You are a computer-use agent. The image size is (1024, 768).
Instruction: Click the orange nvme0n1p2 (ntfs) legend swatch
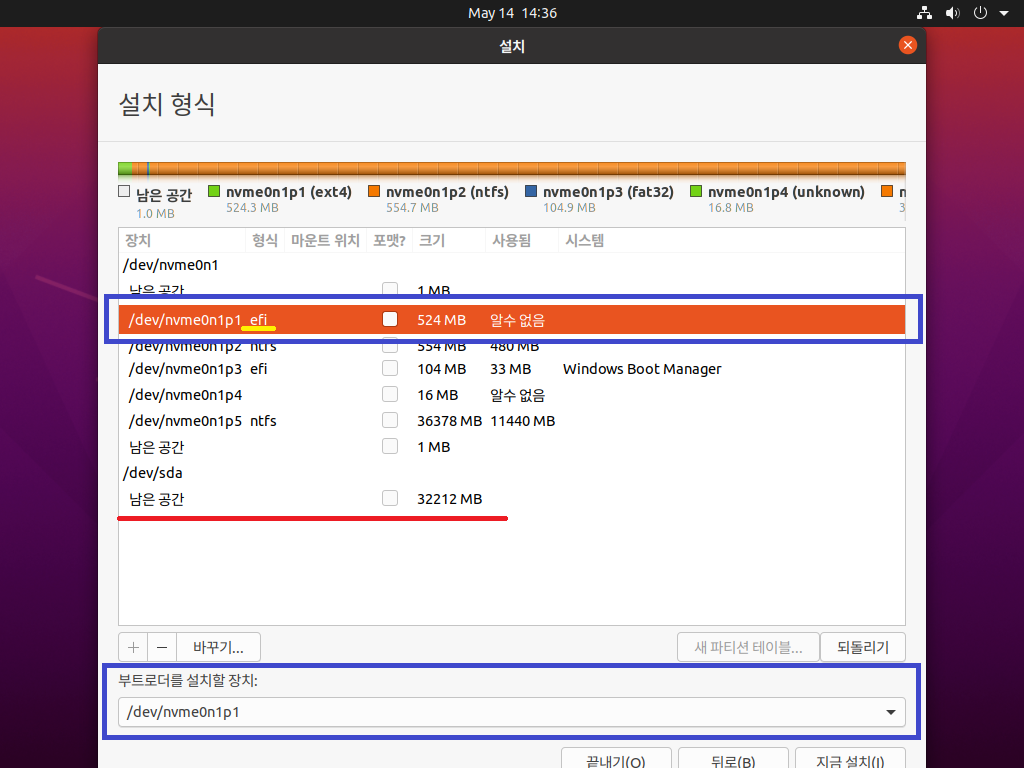374,191
